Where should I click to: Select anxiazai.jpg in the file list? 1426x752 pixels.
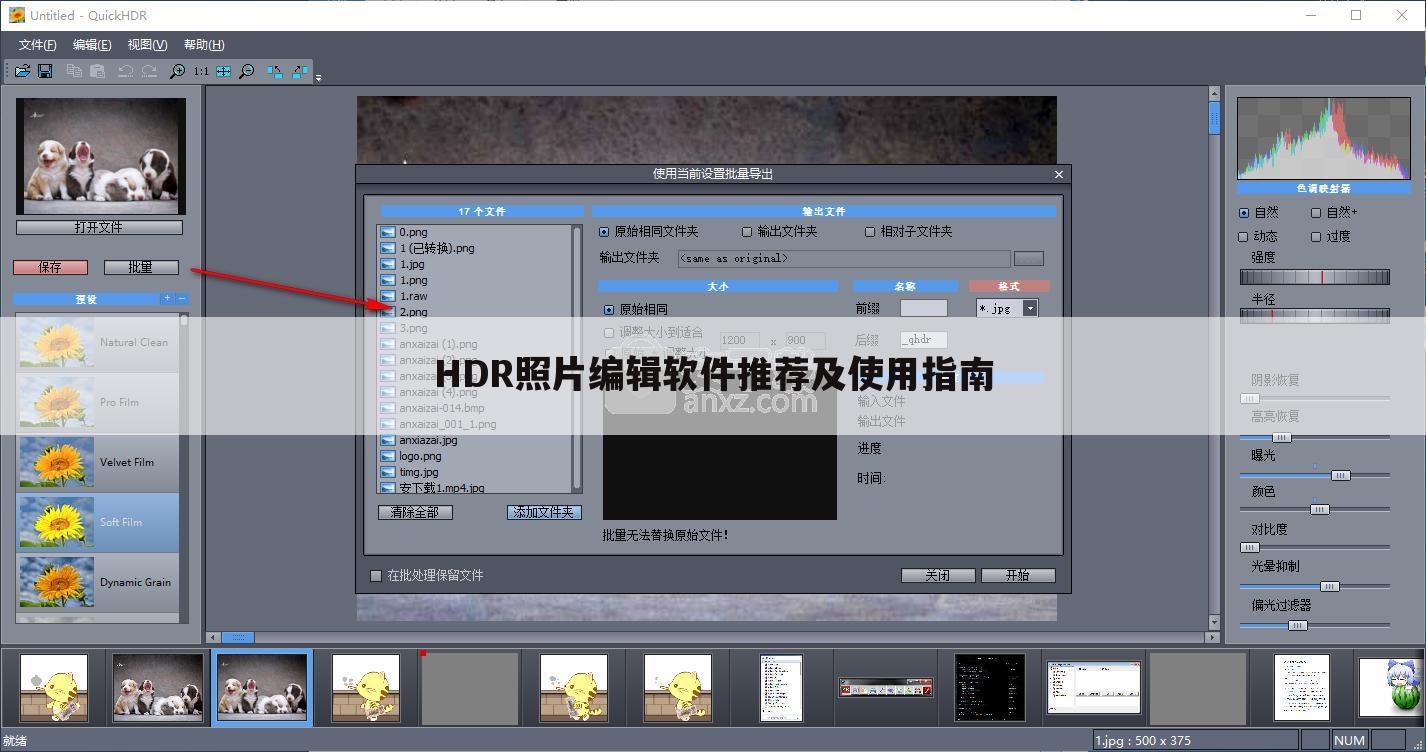(428, 440)
